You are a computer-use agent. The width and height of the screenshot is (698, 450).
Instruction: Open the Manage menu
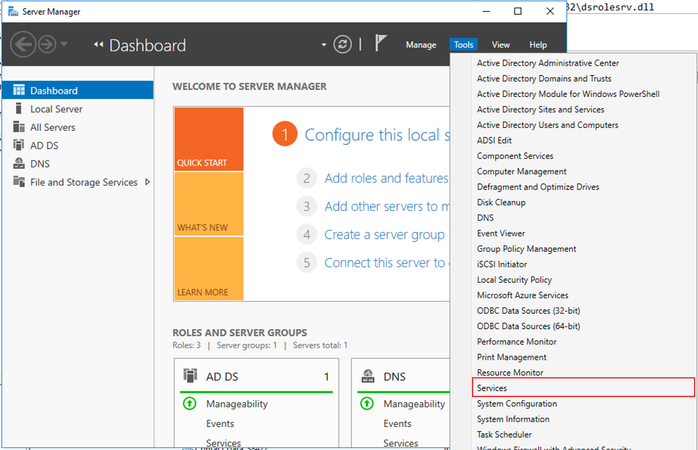coord(421,45)
